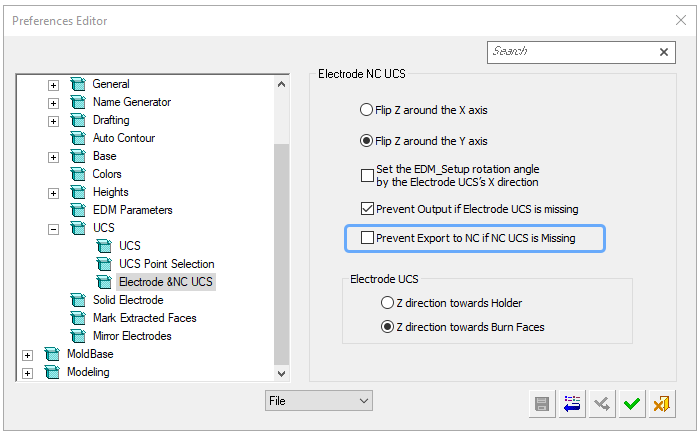The image size is (700, 436).
Task: Clear search with the X icon
Action: [664, 52]
